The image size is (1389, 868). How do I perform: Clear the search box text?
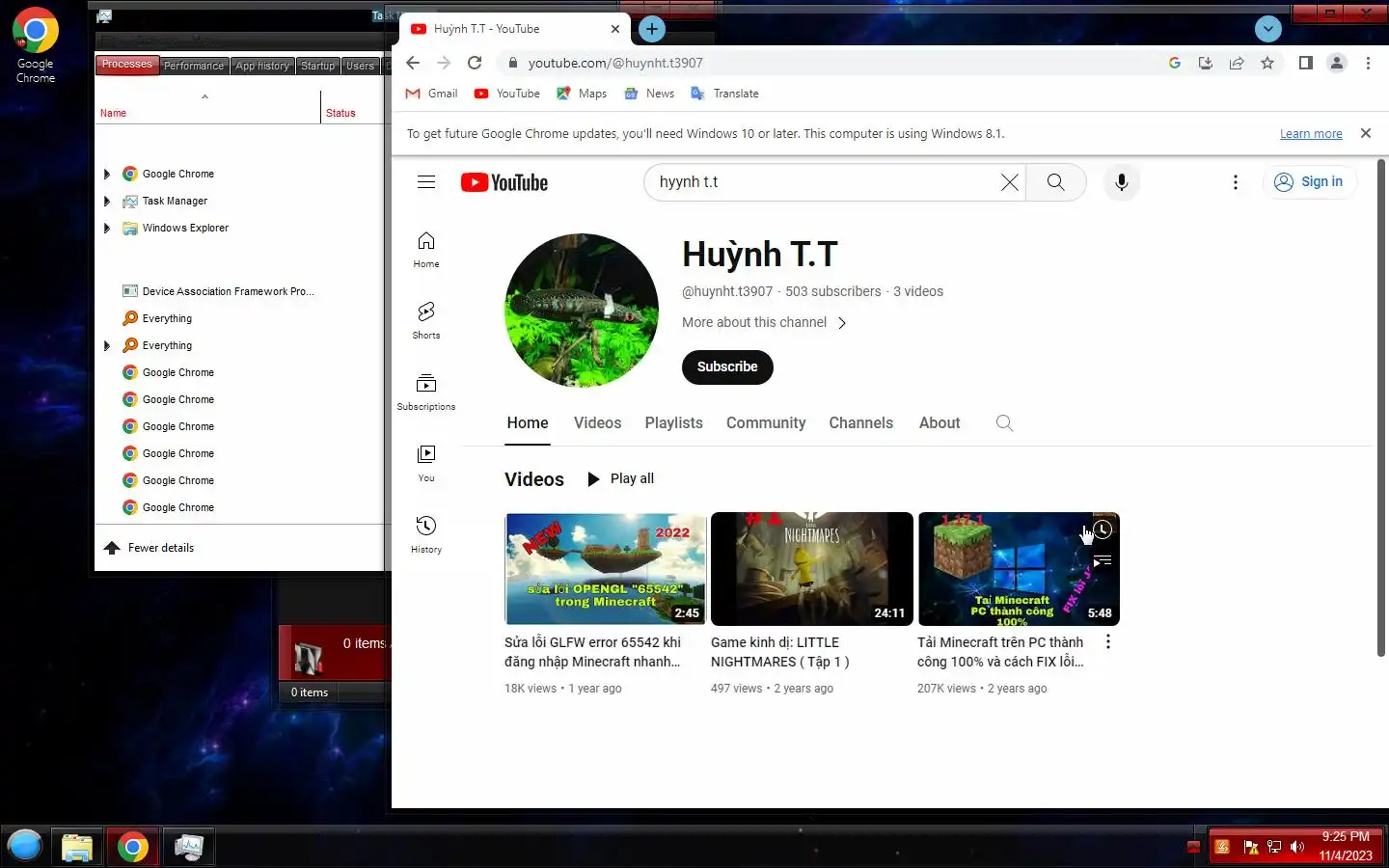(1009, 182)
